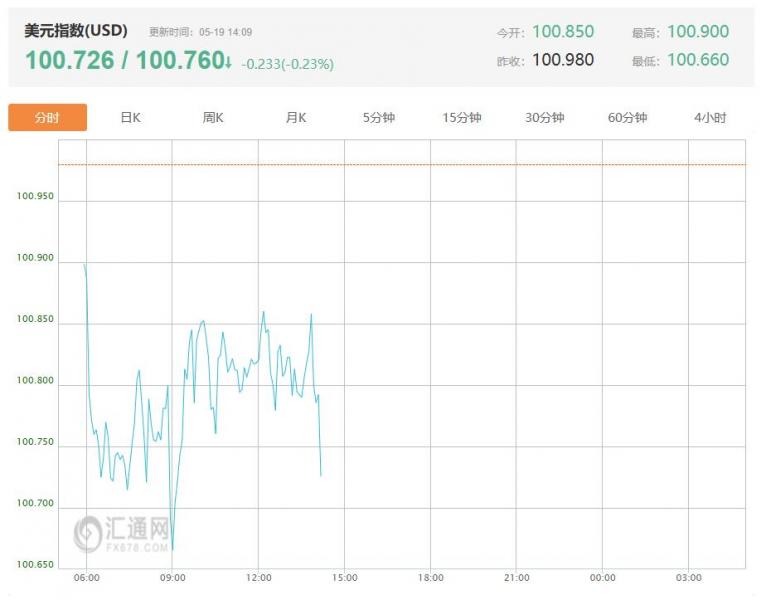
Task: Select the 分时 tab
Action: coord(47,118)
